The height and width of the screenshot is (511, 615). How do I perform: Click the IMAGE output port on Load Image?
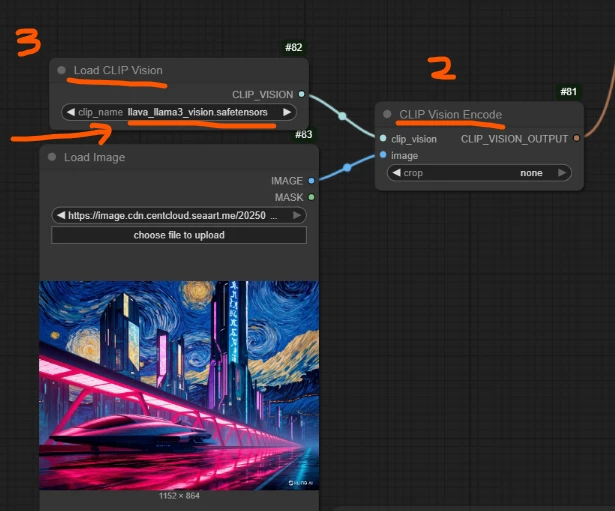click(312, 181)
